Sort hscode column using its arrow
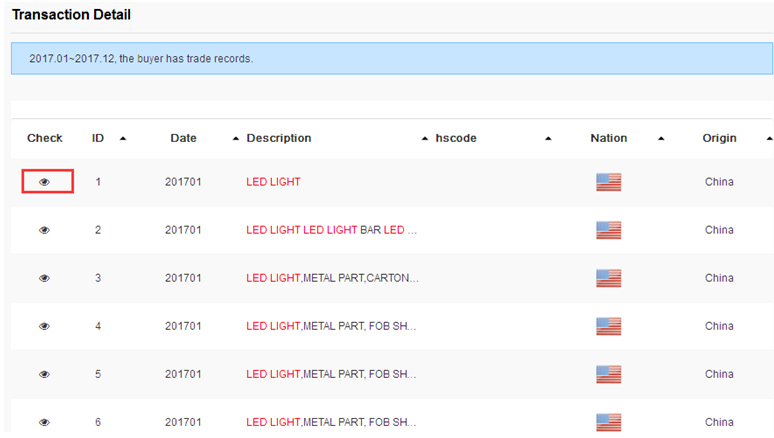This screenshot has height=438, width=774. (x=548, y=139)
